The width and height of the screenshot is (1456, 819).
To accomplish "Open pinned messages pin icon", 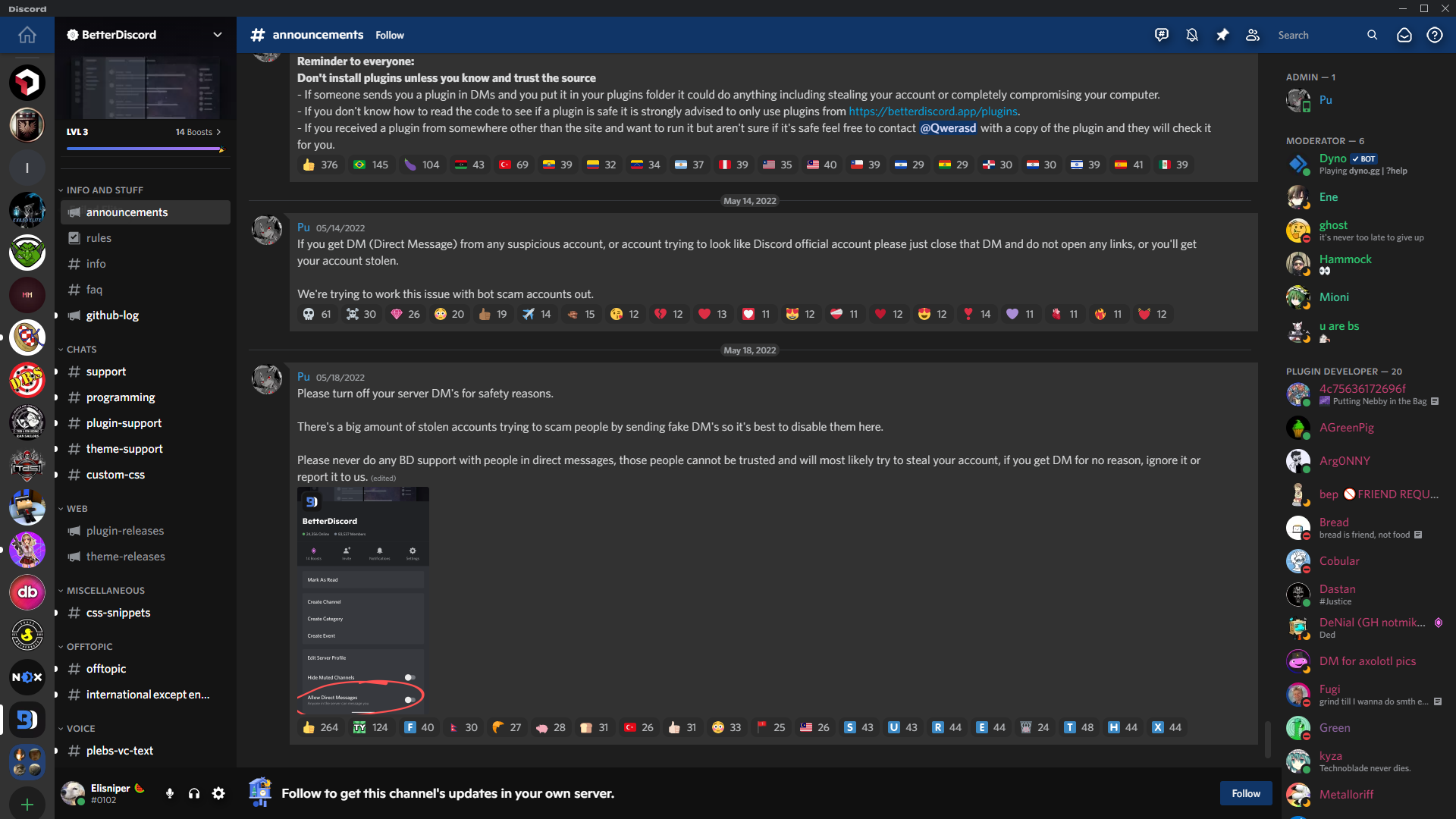I will 1222,35.
